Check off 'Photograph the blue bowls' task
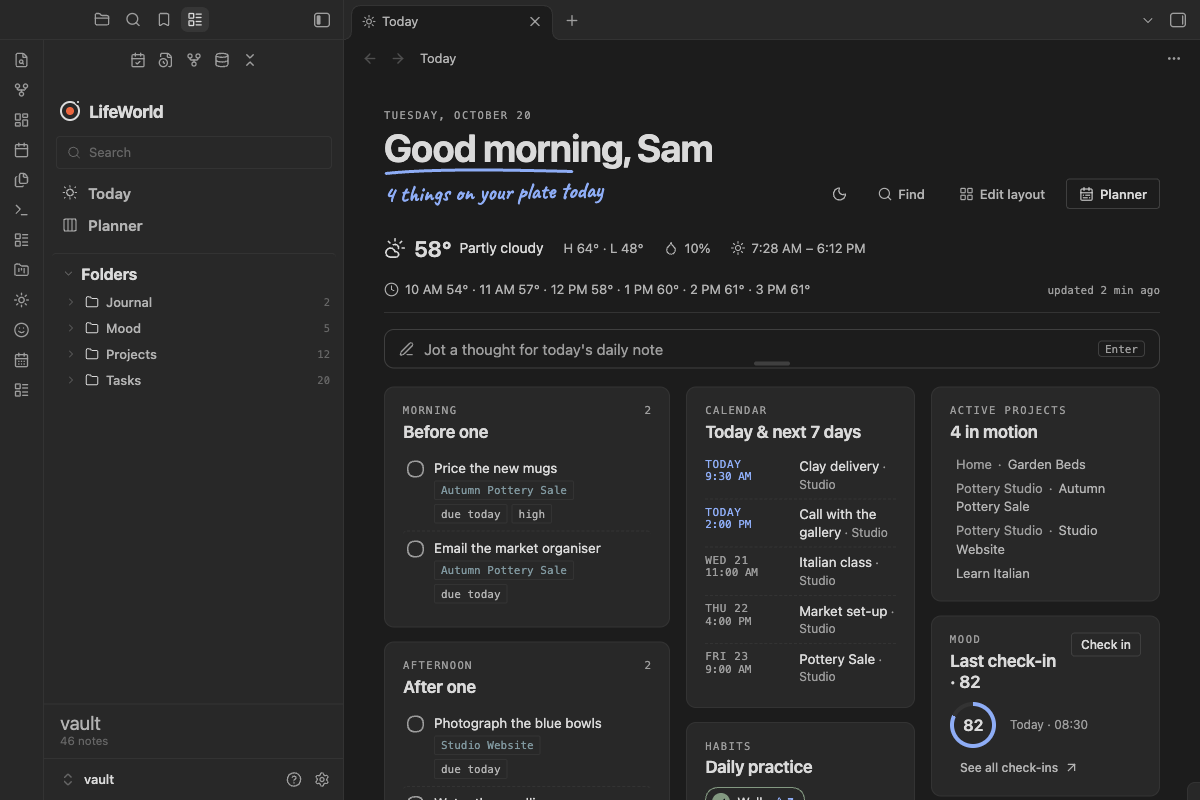Viewport: 1200px width, 800px height. [415, 724]
